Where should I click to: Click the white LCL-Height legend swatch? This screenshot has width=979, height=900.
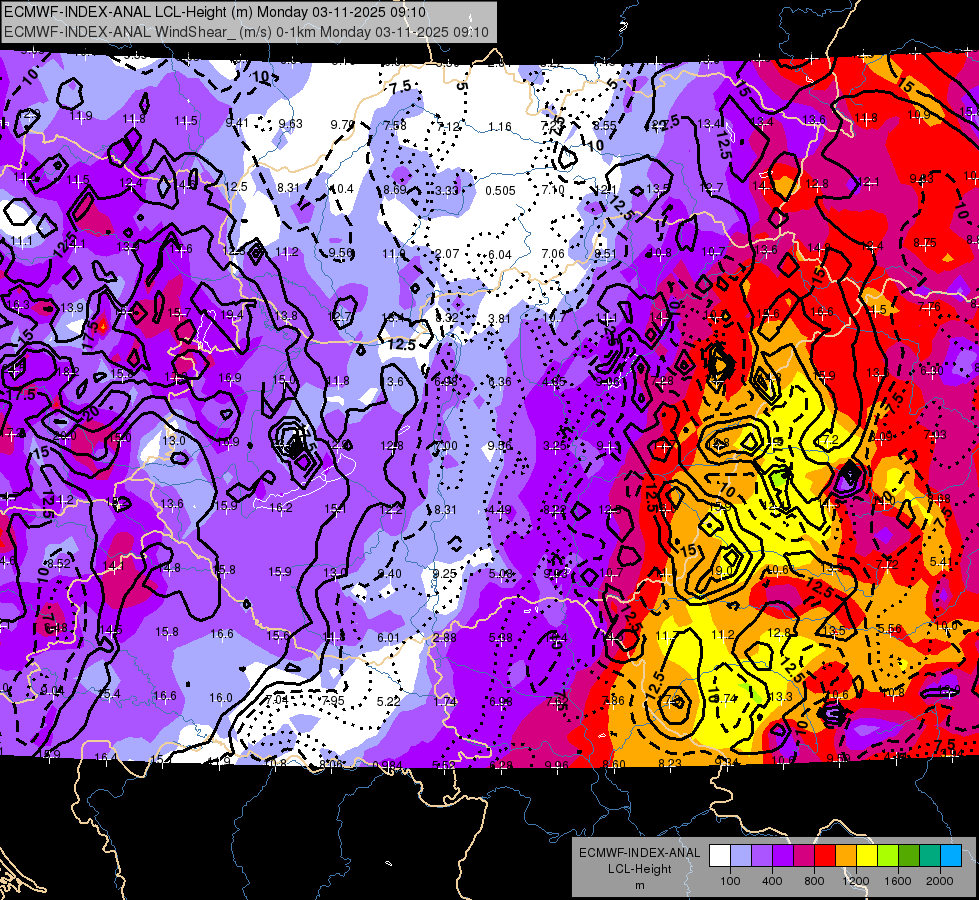[720, 856]
